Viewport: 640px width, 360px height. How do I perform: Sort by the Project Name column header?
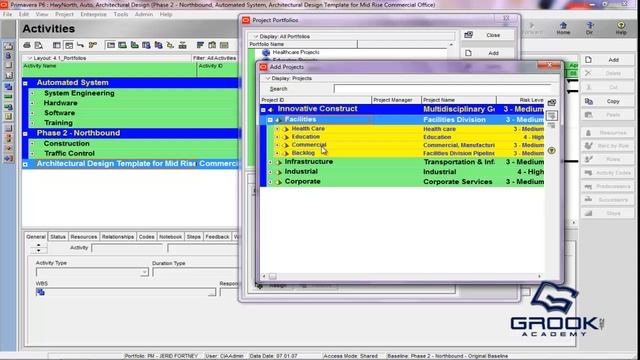coord(459,100)
